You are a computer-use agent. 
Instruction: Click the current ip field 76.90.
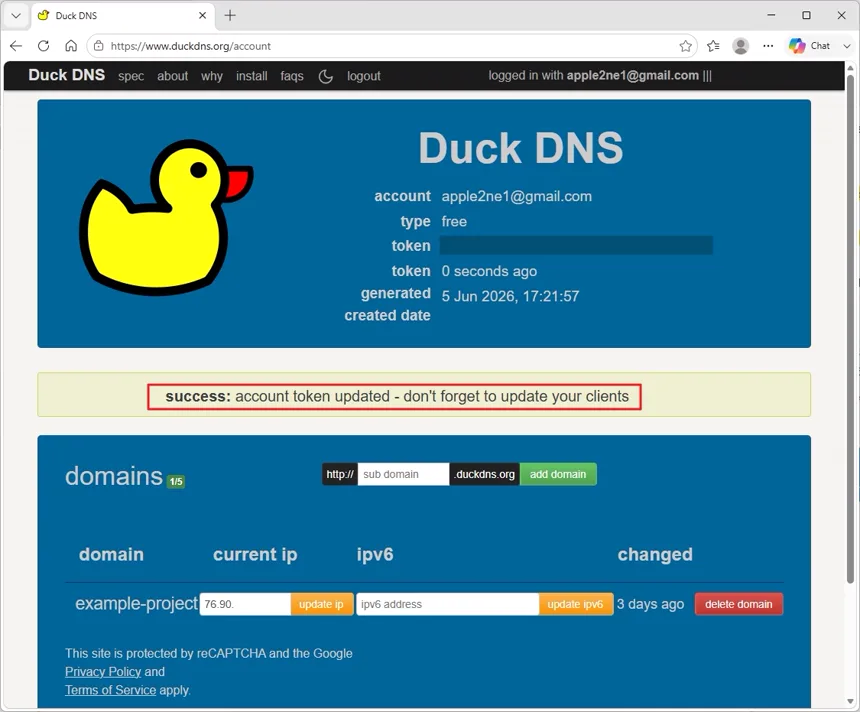(245, 604)
